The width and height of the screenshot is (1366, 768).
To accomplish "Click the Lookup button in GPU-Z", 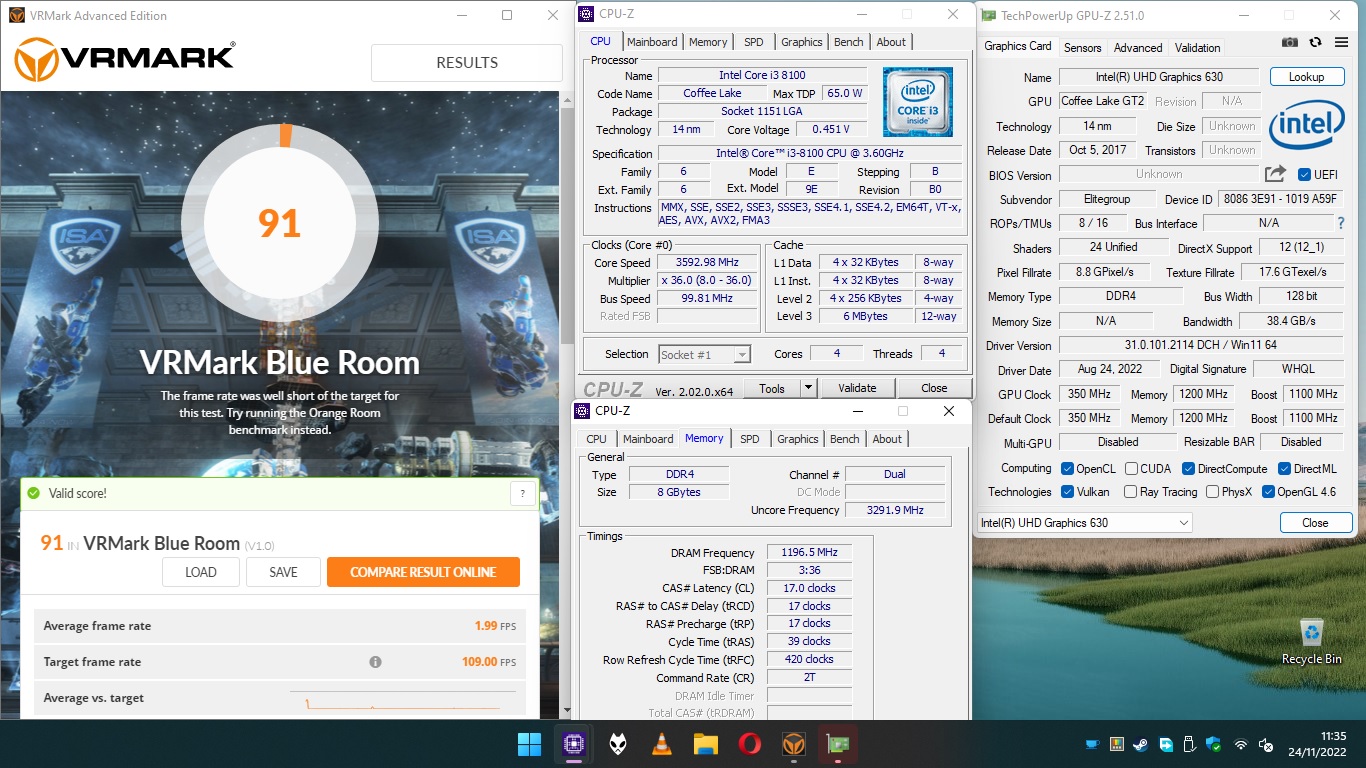I will (x=1306, y=77).
